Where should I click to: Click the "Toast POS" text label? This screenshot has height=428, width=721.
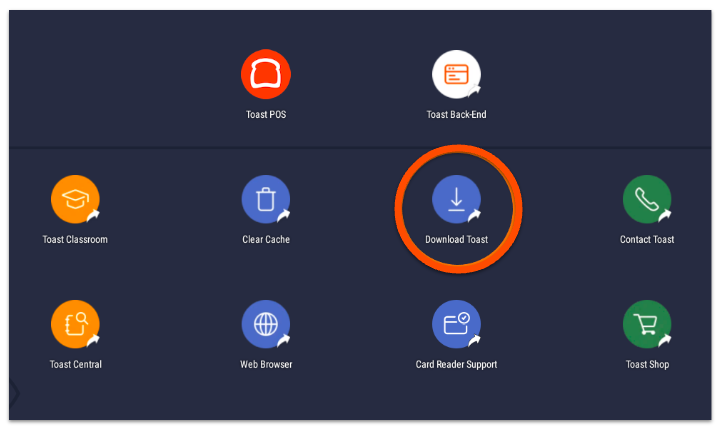coord(265,115)
